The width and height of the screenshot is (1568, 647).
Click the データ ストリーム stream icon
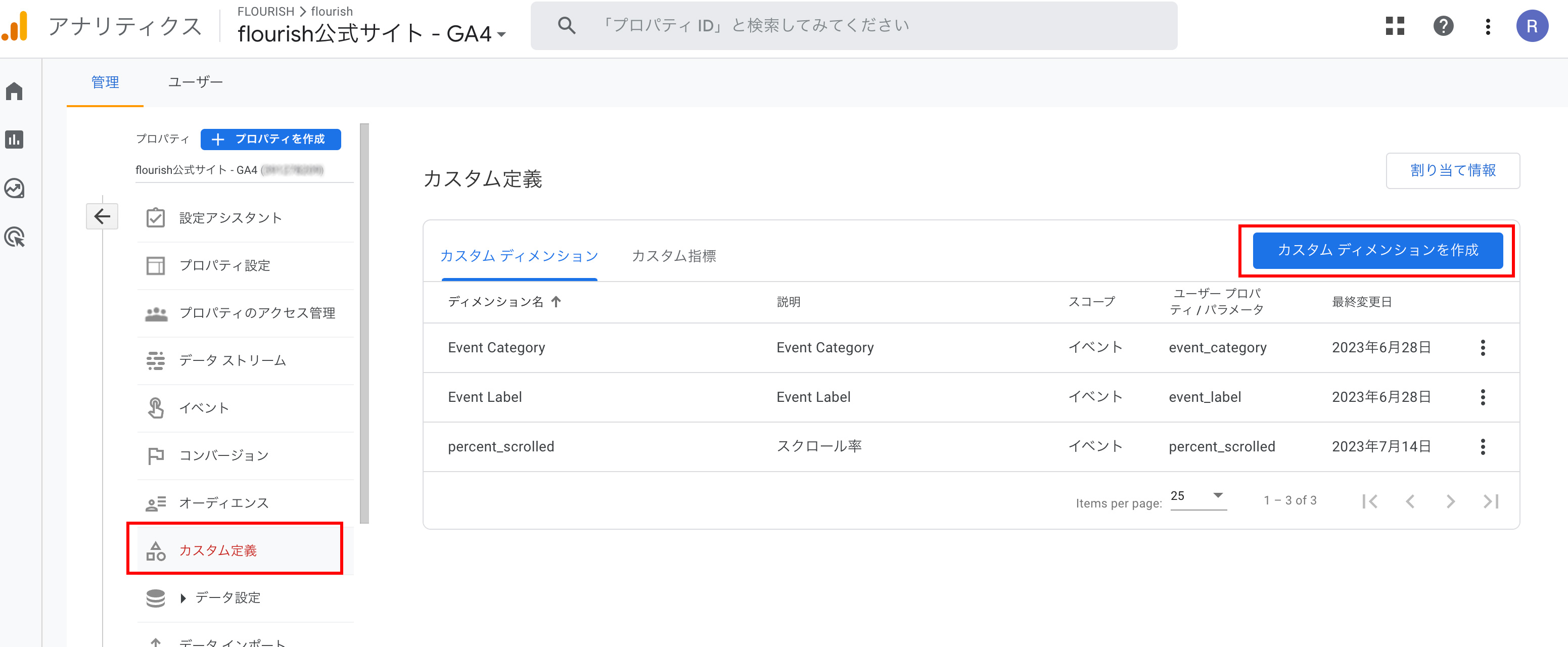point(156,360)
